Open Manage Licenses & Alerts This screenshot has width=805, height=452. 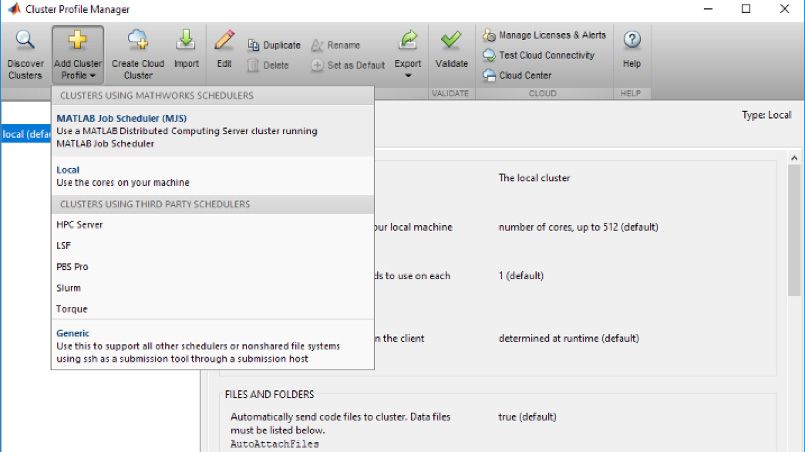pyautogui.click(x=545, y=35)
